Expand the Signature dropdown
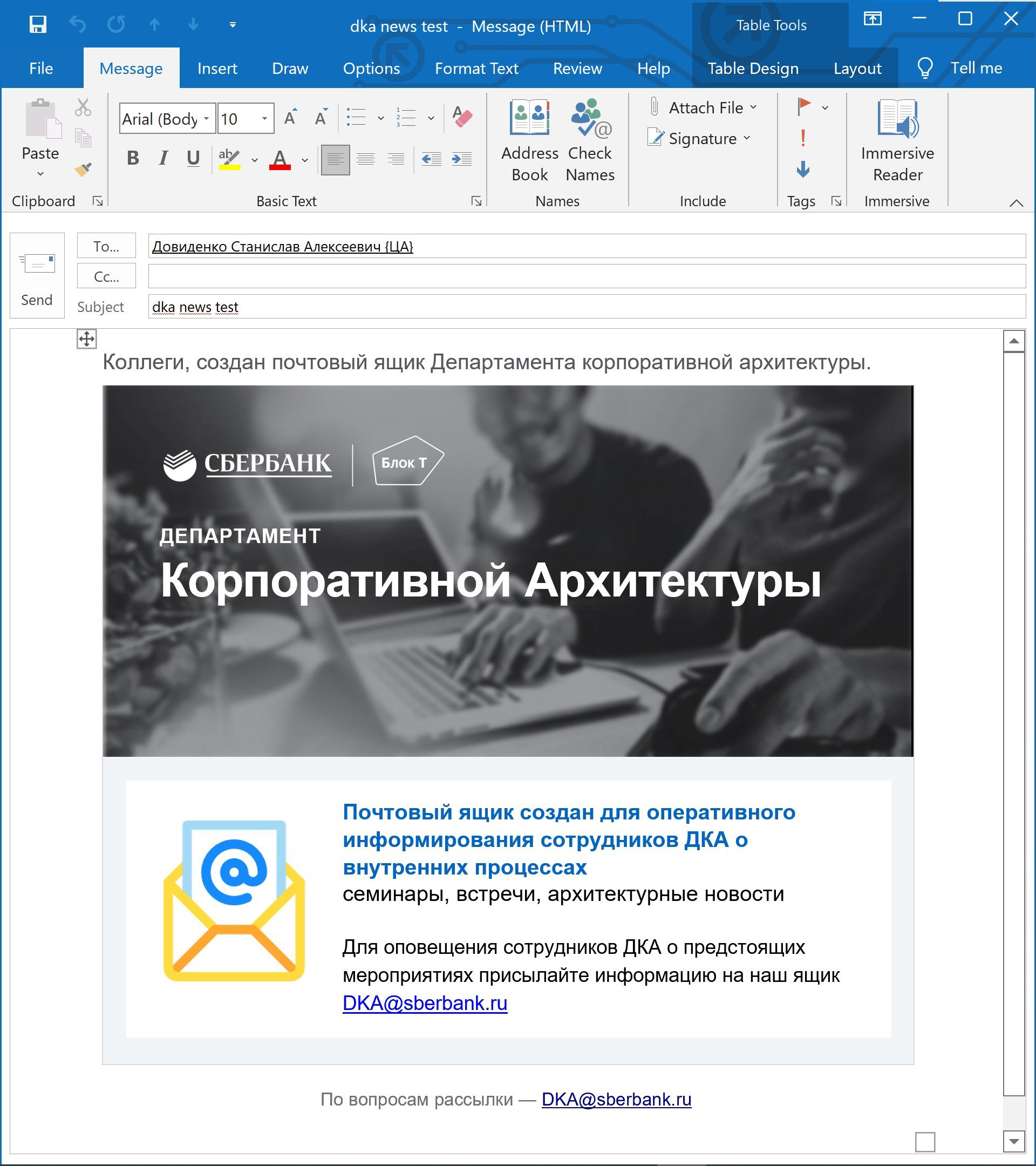 pyautogui.click(x=747, y=138)
